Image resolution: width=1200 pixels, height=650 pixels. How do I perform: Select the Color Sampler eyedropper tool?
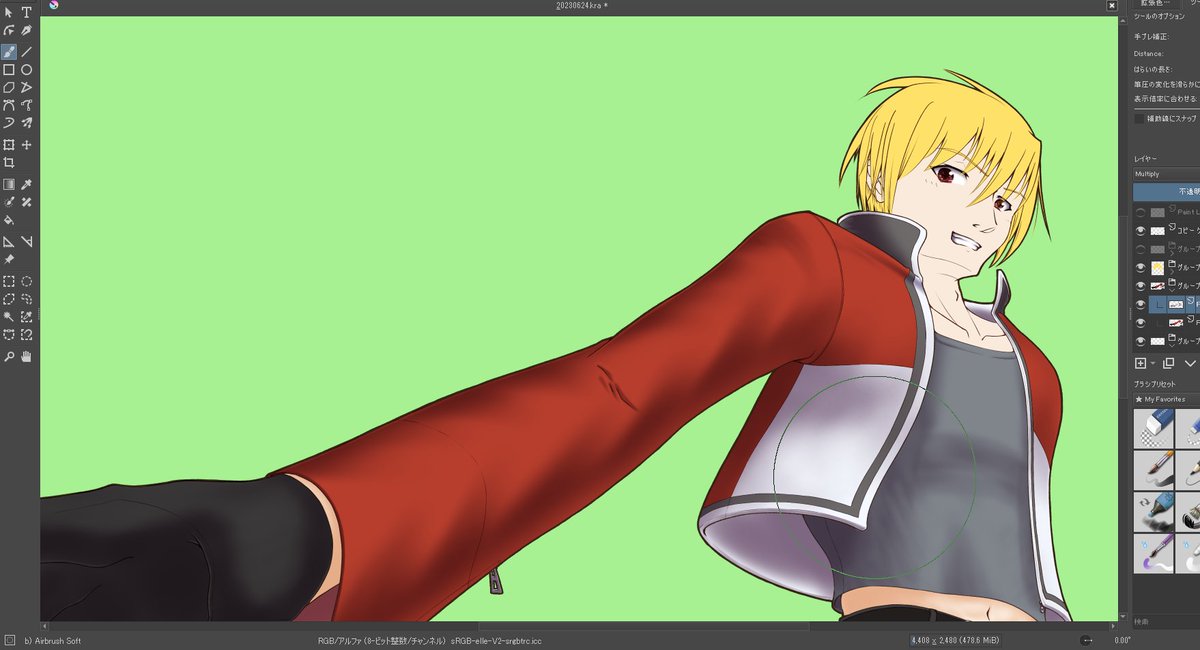[x=27, y=184]
